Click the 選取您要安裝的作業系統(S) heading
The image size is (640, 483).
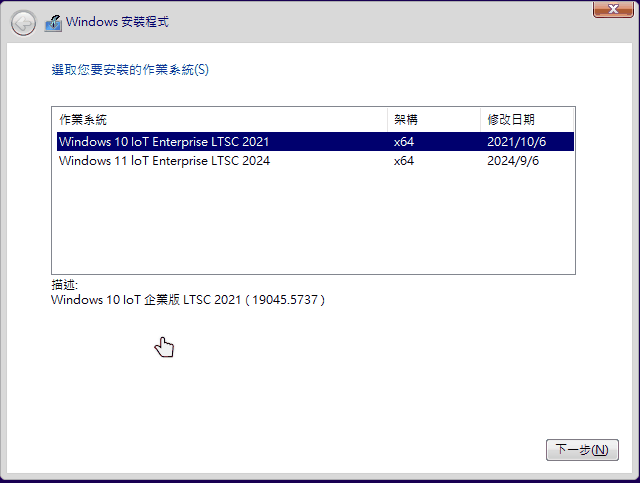[x=130, y=70]
